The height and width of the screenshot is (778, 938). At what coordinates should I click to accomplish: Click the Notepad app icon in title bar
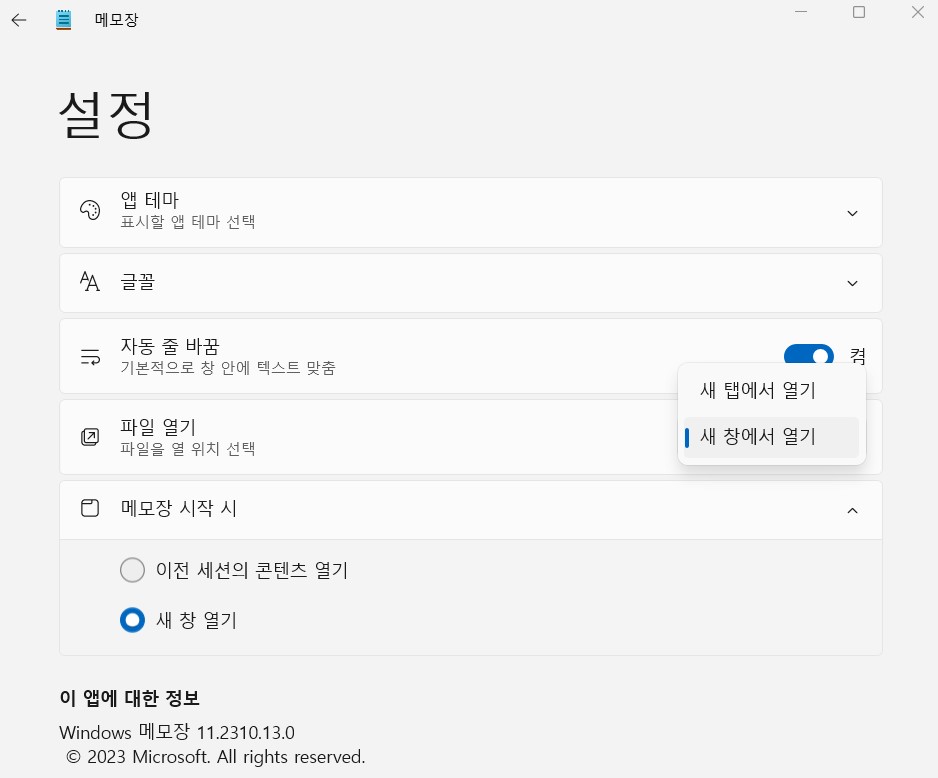[63, 20]
